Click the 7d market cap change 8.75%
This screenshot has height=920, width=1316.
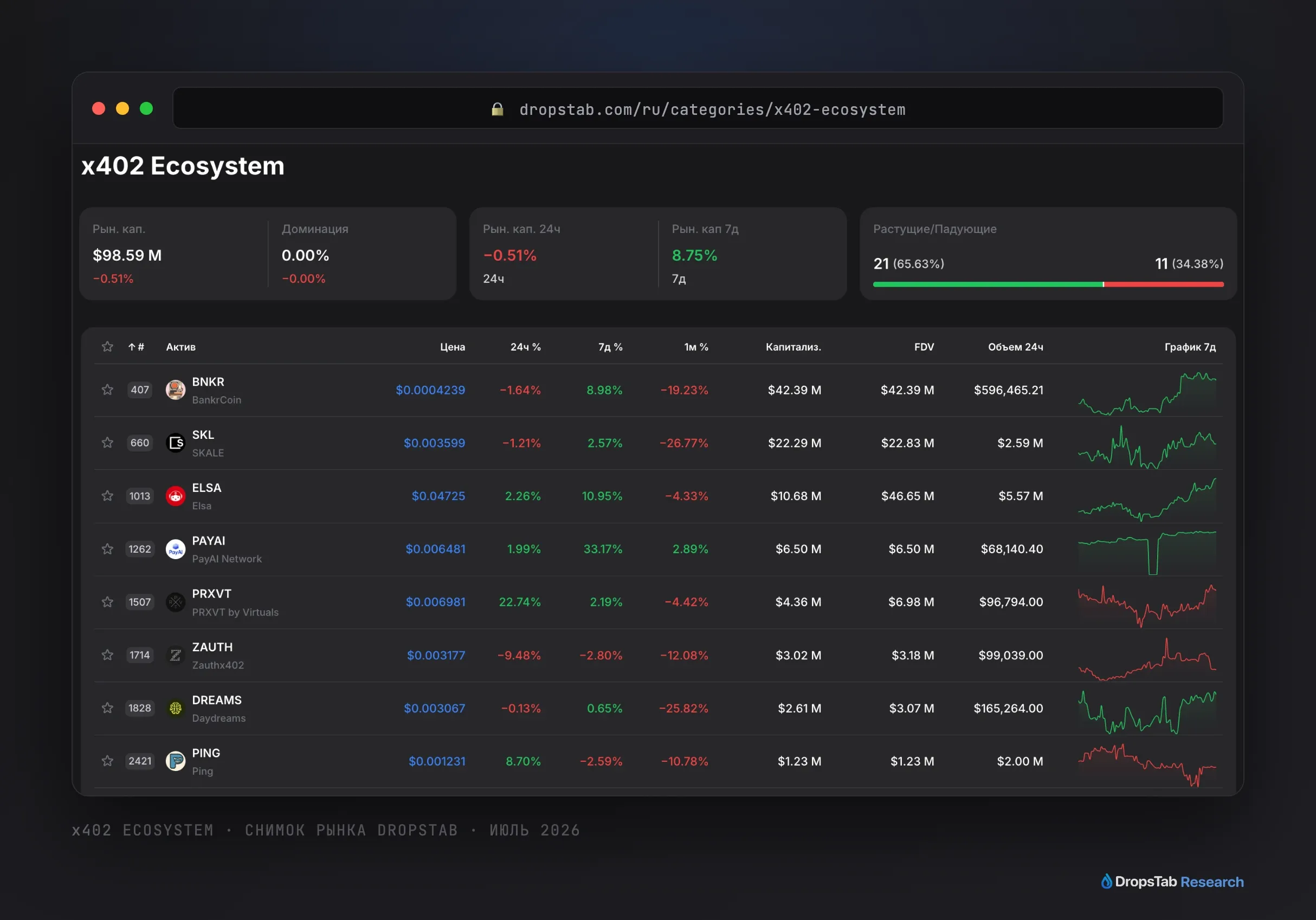coord(694,256)
